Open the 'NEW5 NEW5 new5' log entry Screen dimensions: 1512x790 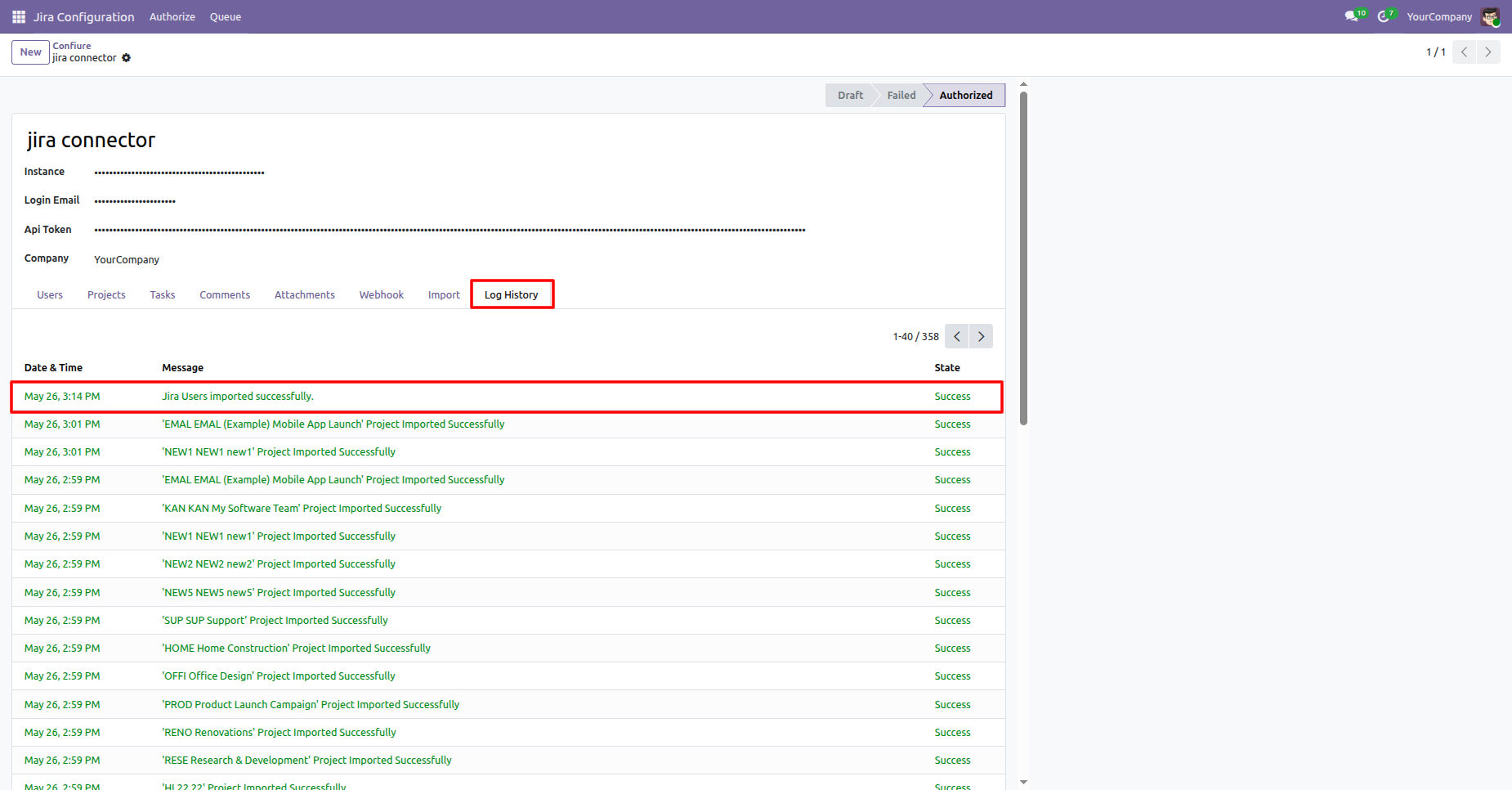tap(508, 593)
